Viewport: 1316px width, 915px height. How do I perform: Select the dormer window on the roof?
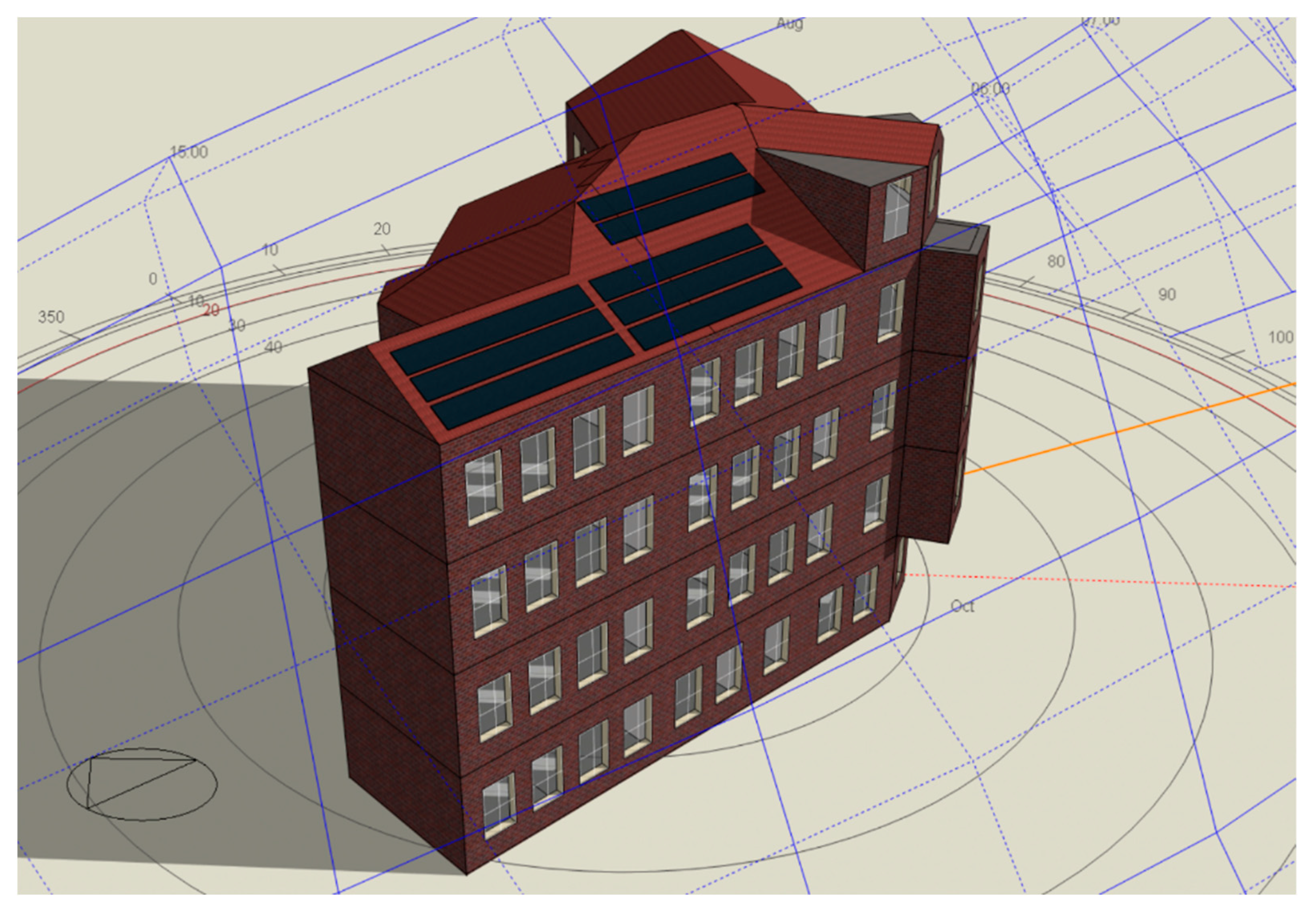pos(897,209)
